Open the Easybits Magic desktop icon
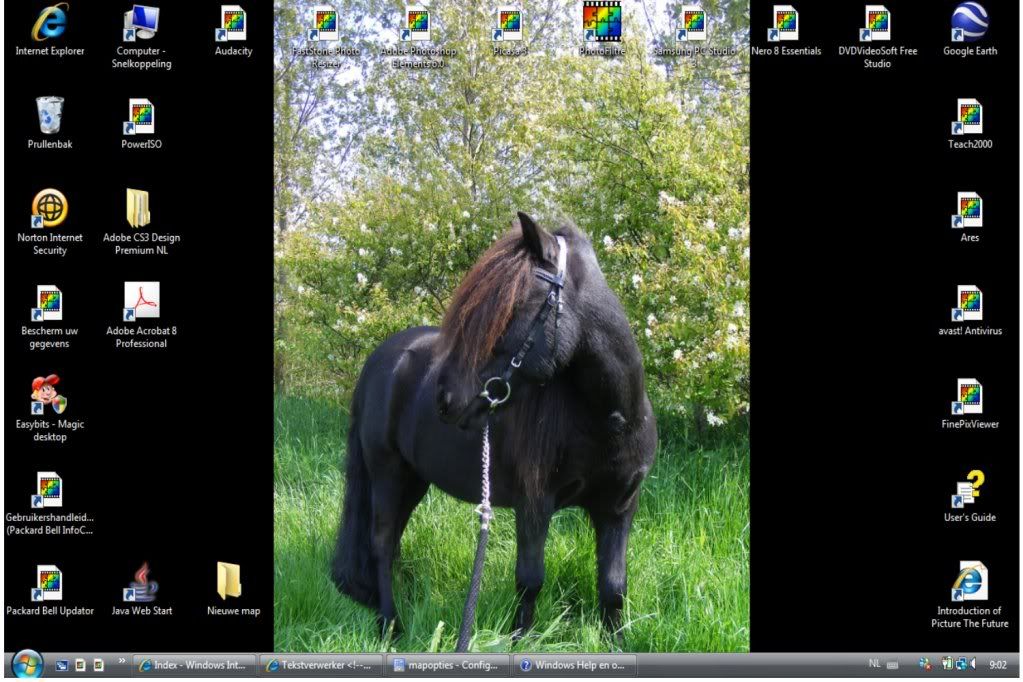The width and height of the screenshot is (1023, 682). [x=49, y=396]
